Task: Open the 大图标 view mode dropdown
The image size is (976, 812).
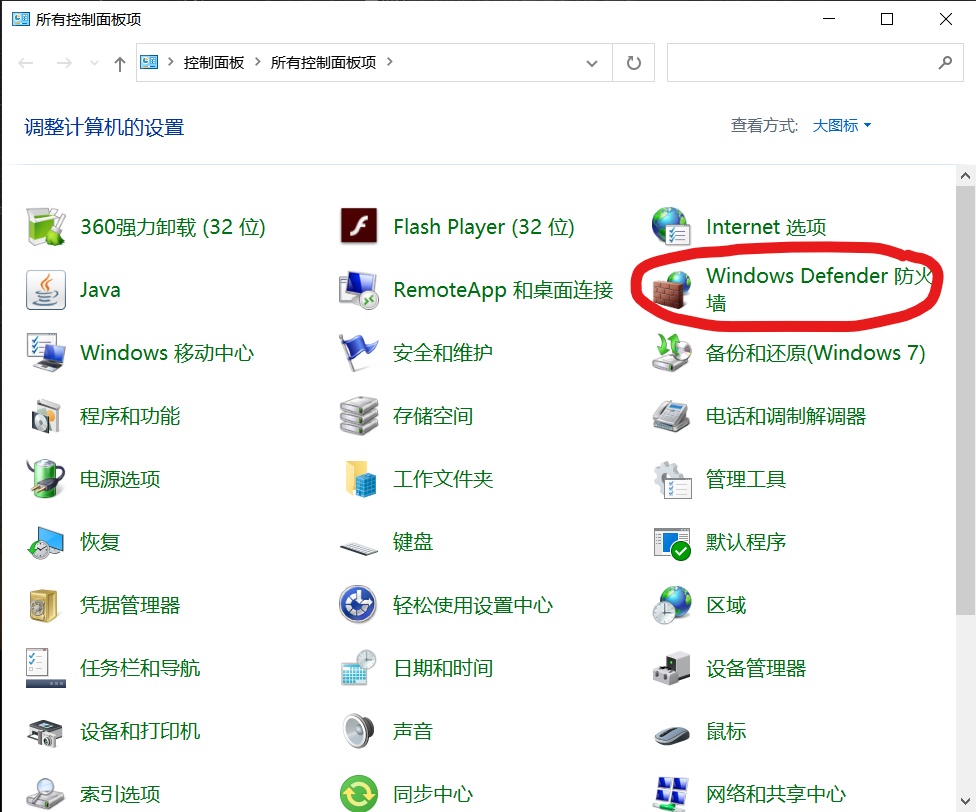Action: [842, 126]
